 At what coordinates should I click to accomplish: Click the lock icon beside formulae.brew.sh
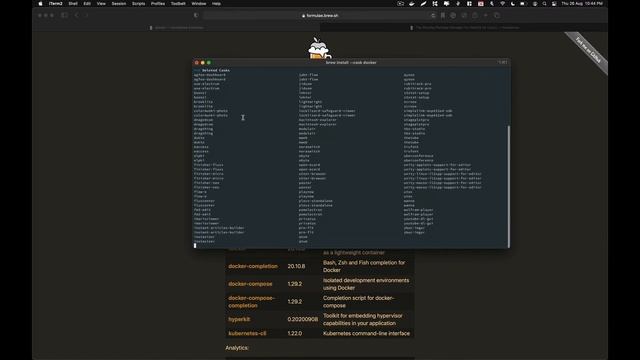[303, 16]
